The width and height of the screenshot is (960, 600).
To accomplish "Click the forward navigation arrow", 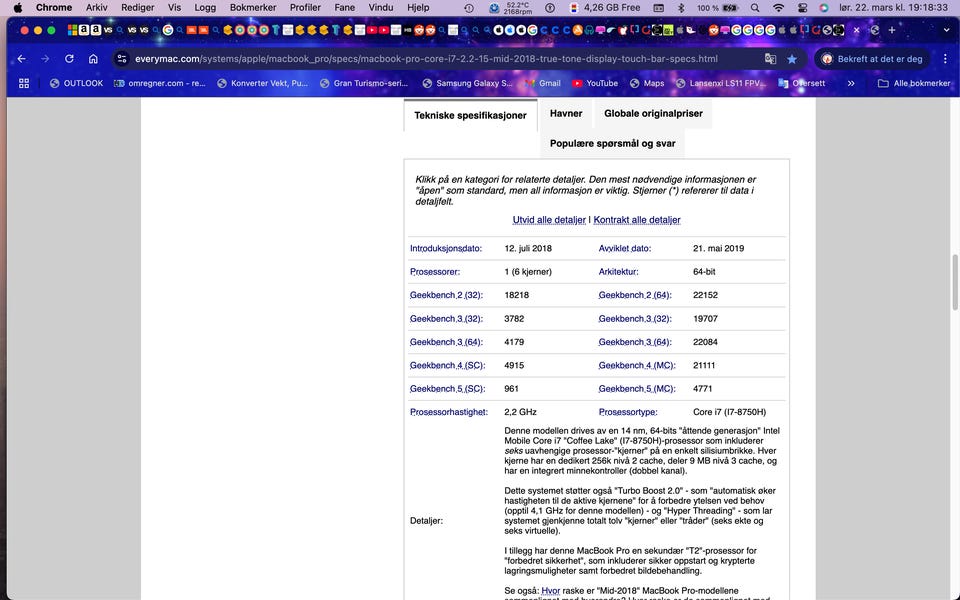I will 45,59.
